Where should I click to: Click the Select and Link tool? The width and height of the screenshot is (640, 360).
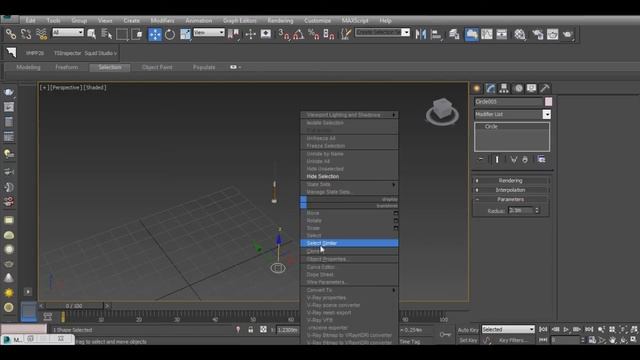(11, 34)
